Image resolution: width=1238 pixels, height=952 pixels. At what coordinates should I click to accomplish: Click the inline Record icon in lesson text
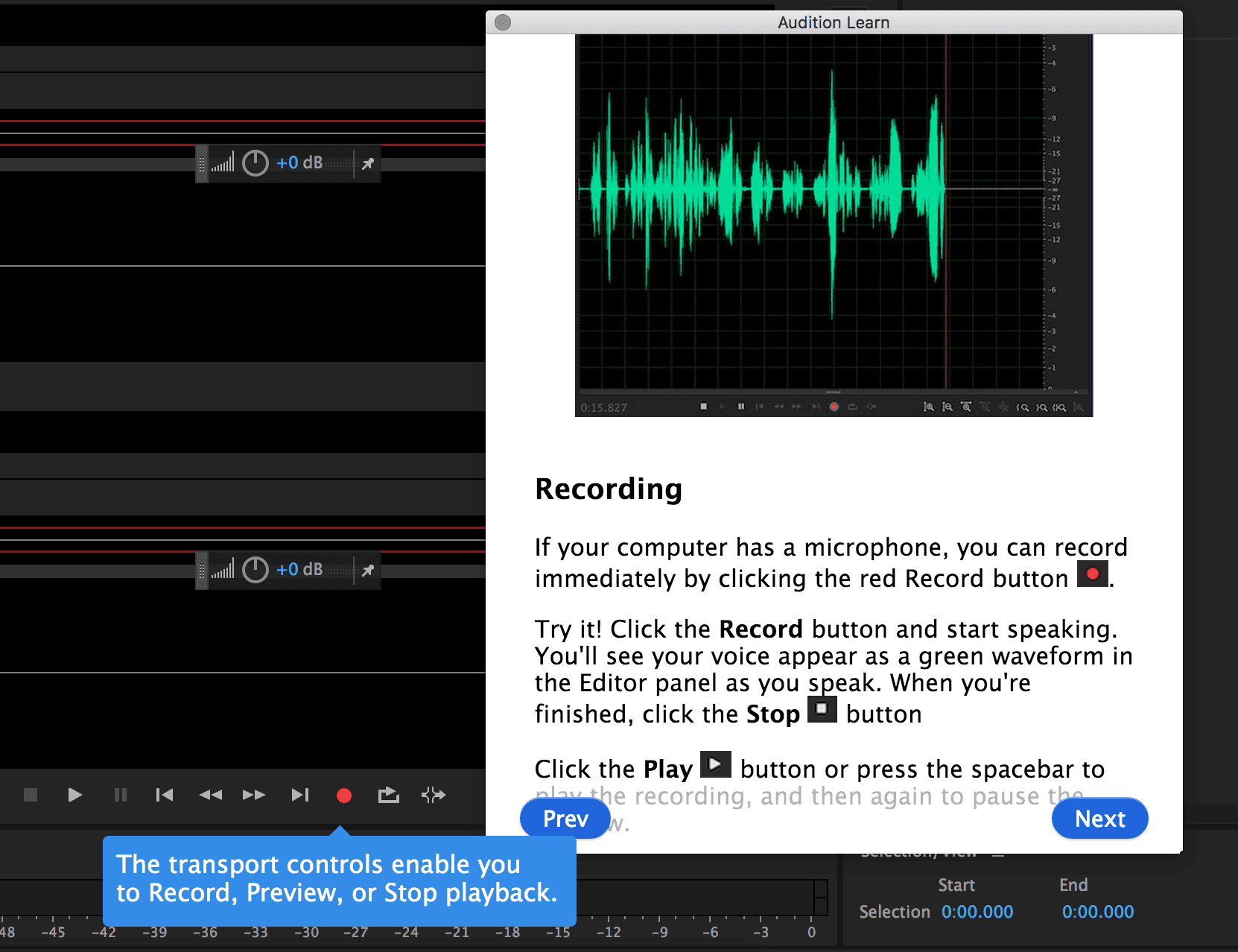click(x=1093, y=574)
